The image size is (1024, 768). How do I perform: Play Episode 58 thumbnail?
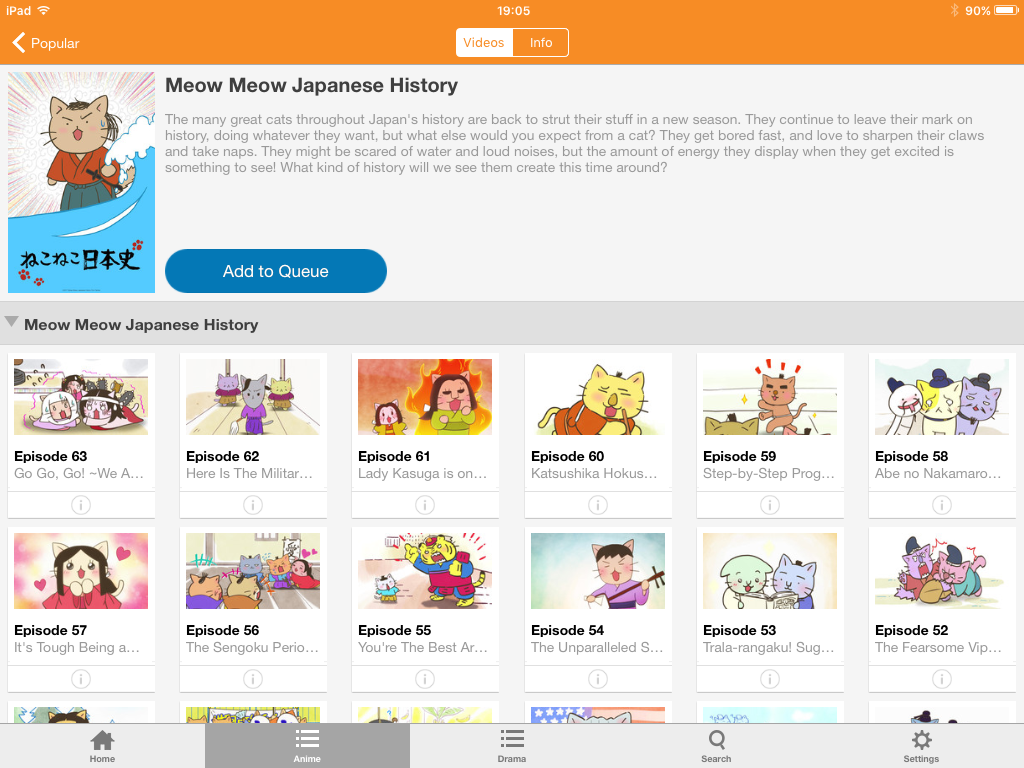[x=942, y=396]
